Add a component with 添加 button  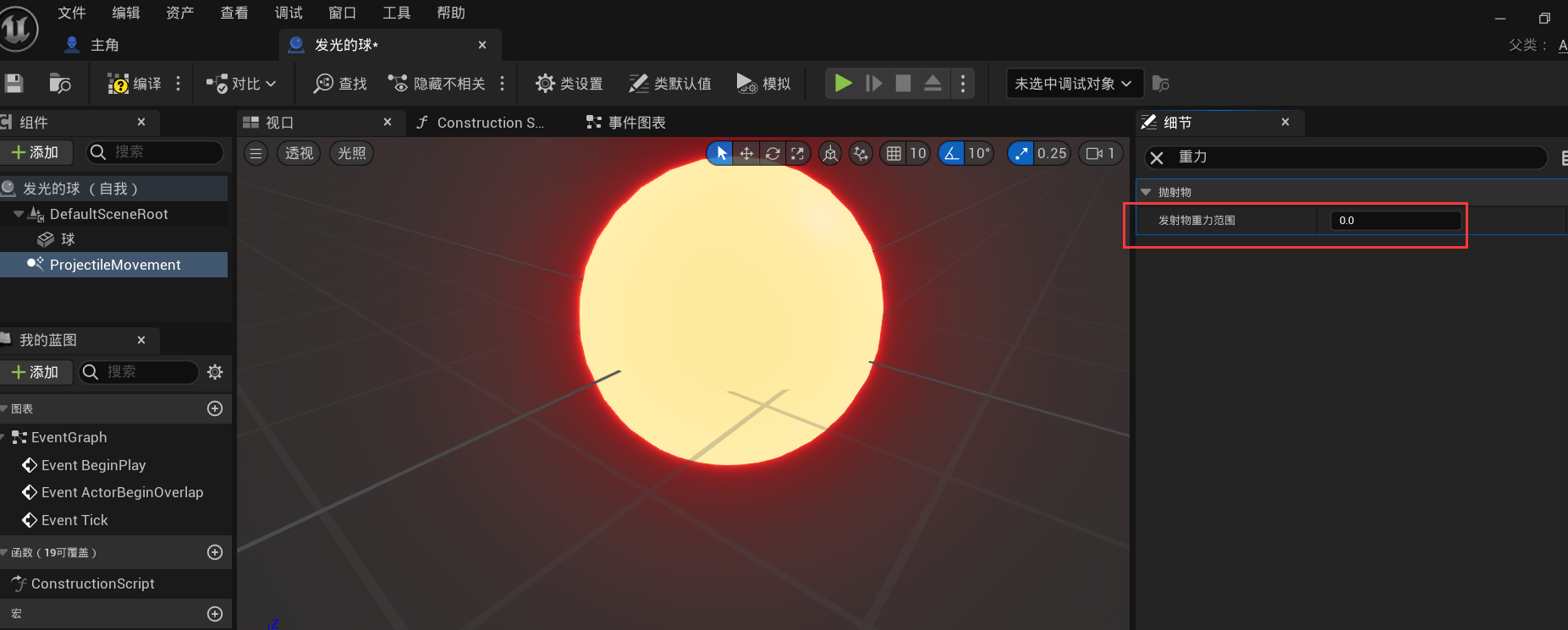[x=35, y=152]
